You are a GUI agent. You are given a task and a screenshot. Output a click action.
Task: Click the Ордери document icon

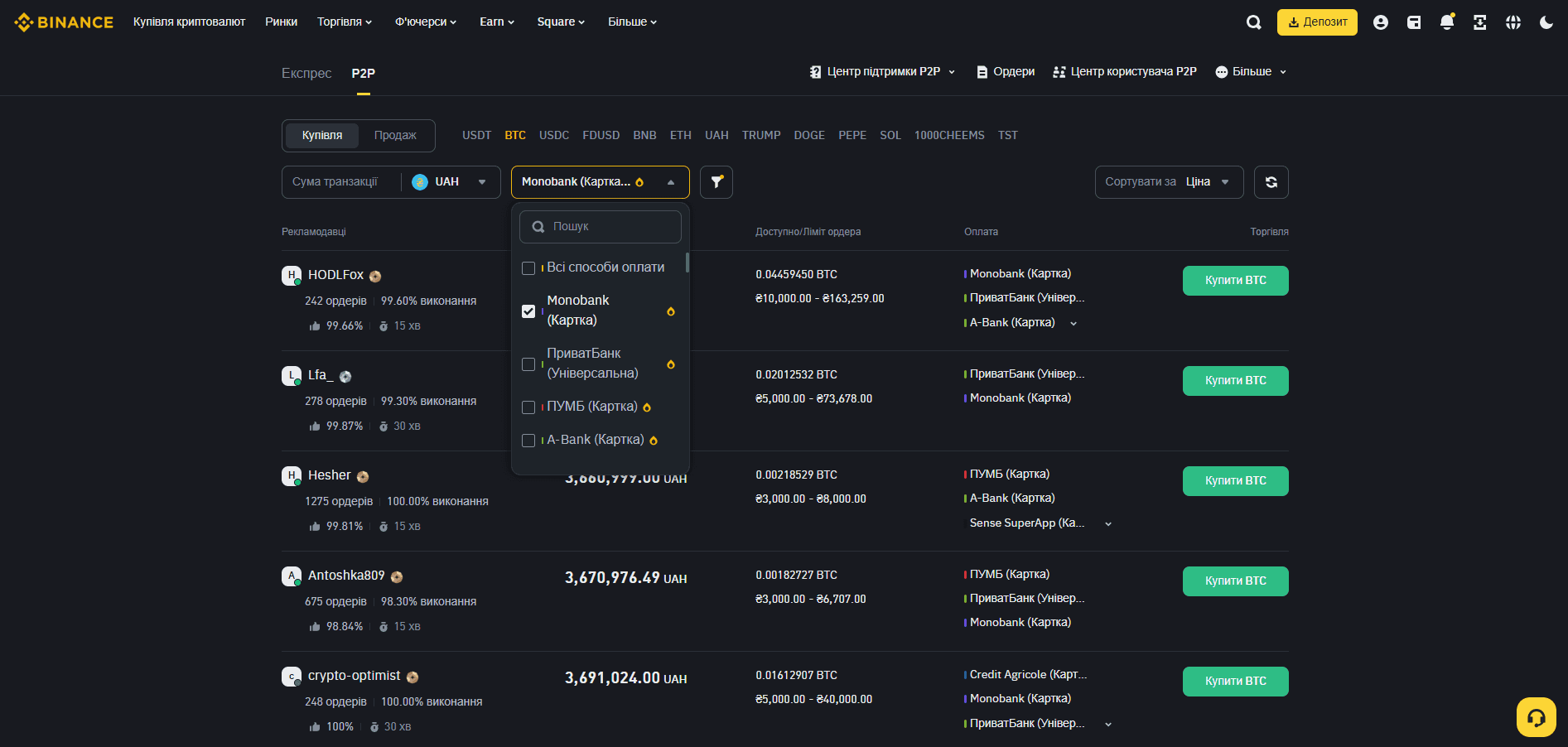982,72
